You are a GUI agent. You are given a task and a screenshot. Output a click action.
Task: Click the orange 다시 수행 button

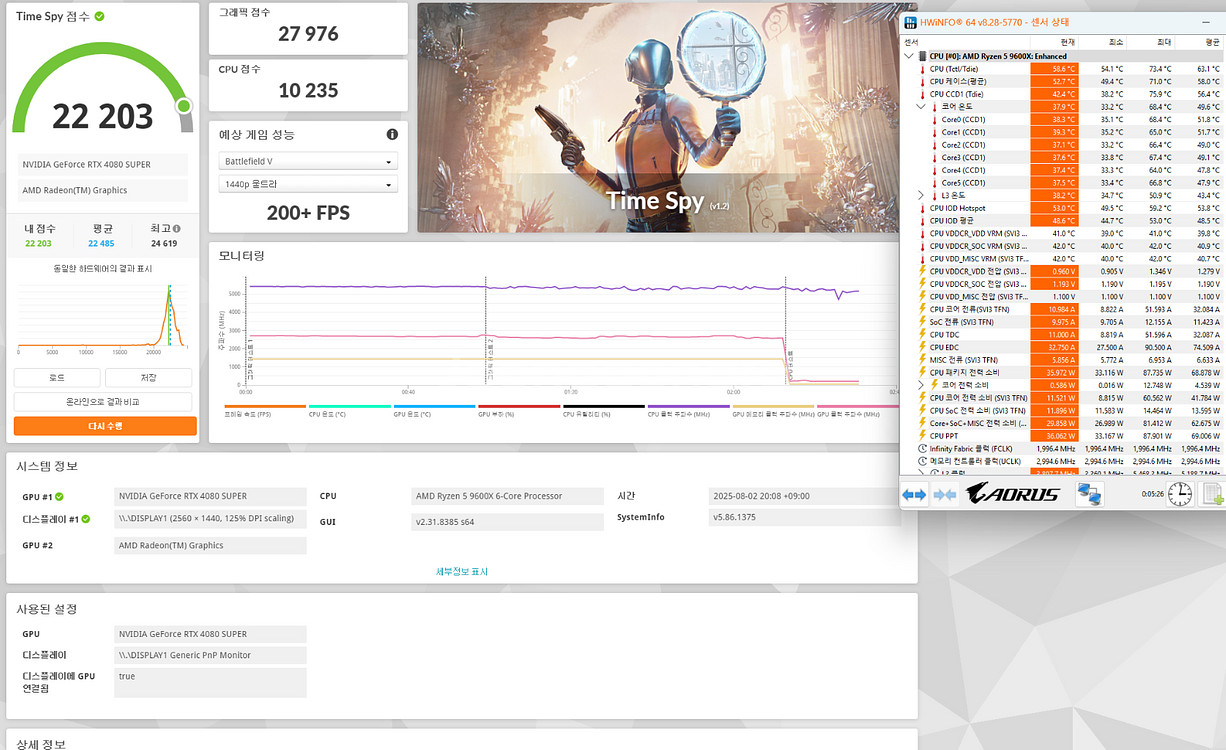pyautogui.click(x=105, y=426)
